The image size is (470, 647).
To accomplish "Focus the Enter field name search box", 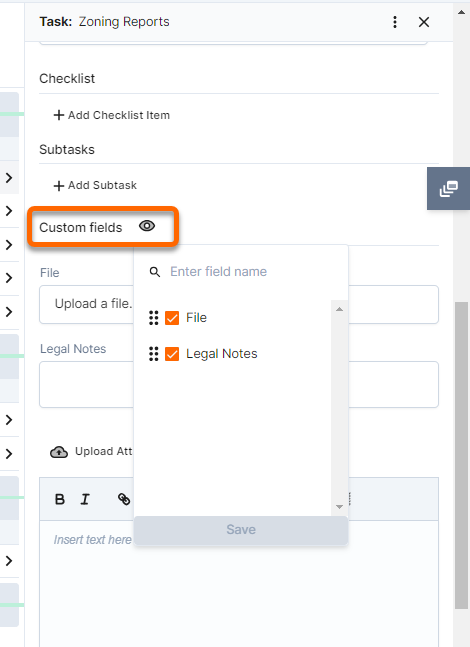I will pyautogui.click(x=248, y=272).
